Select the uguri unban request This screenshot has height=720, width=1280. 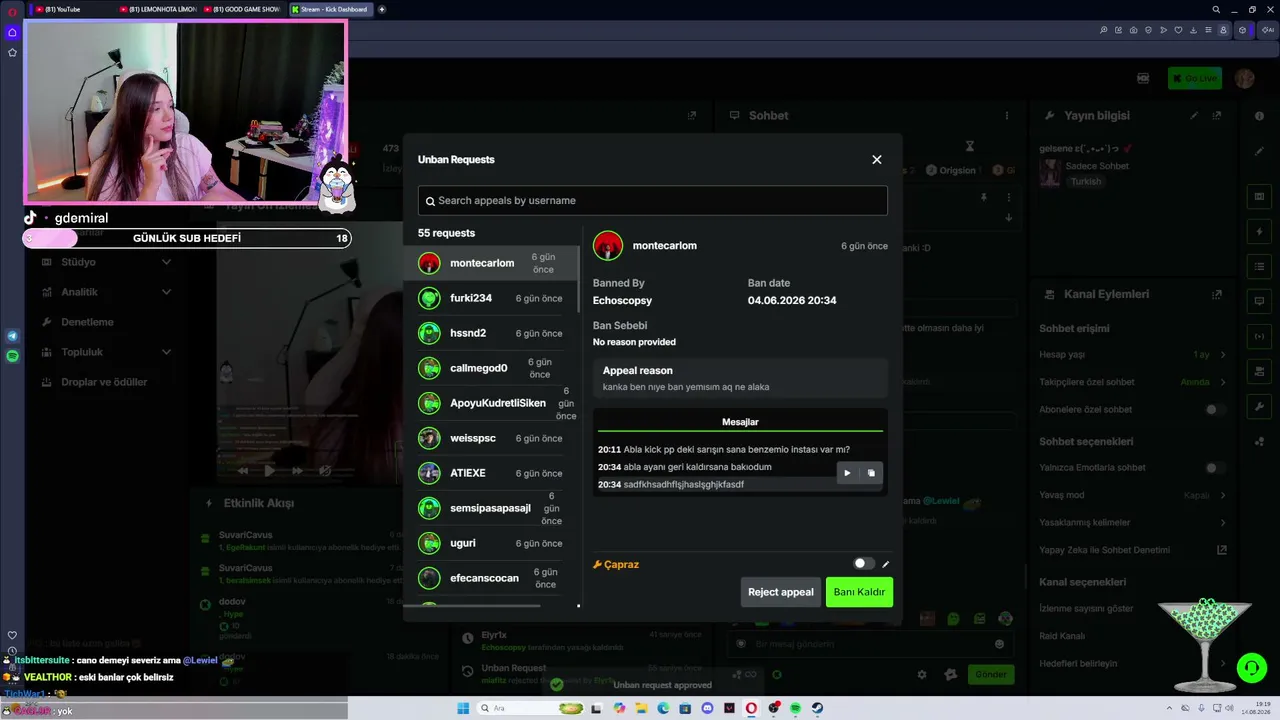(490, 543)
